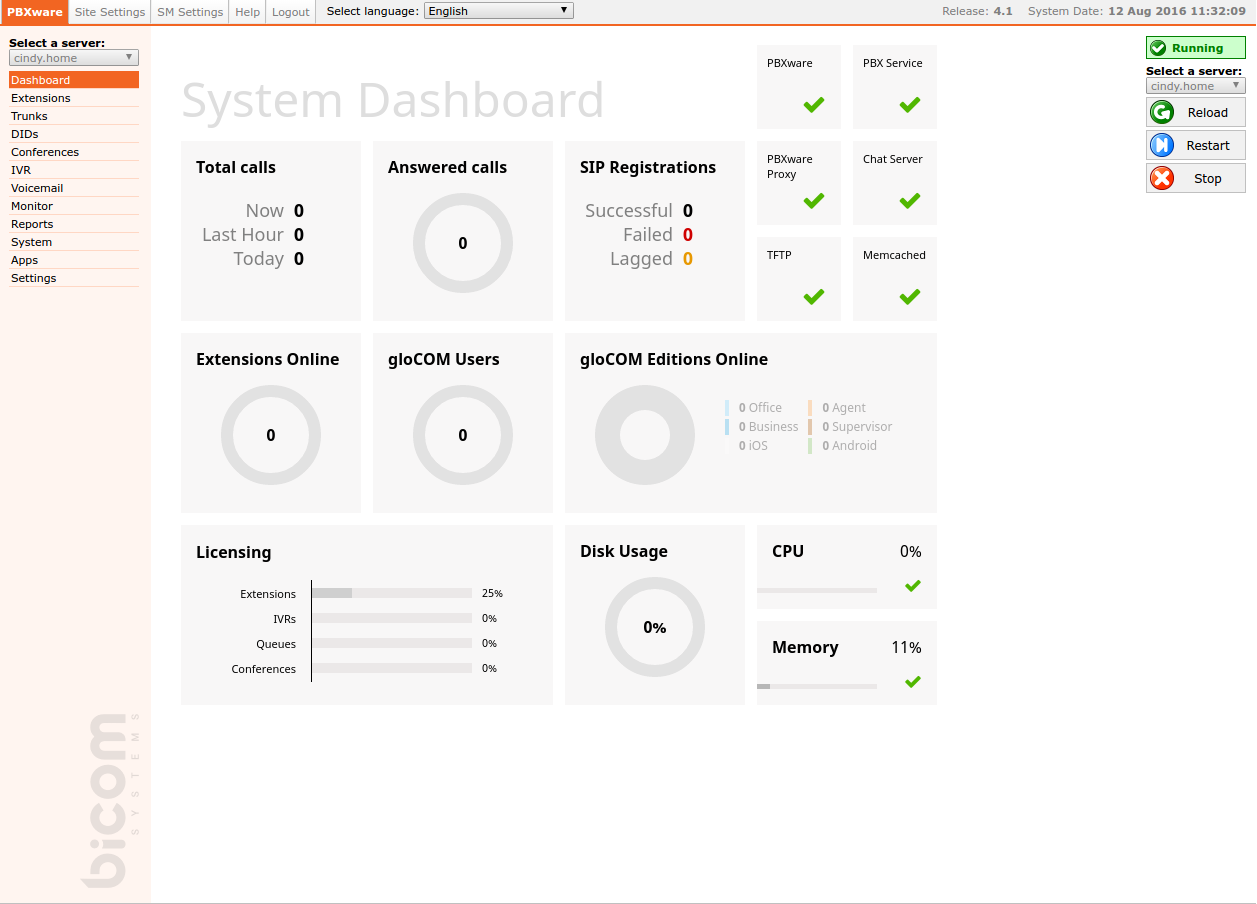1257x904 pixels.
Task: Click the Successful registrations count
Action: tap(688, 211)
